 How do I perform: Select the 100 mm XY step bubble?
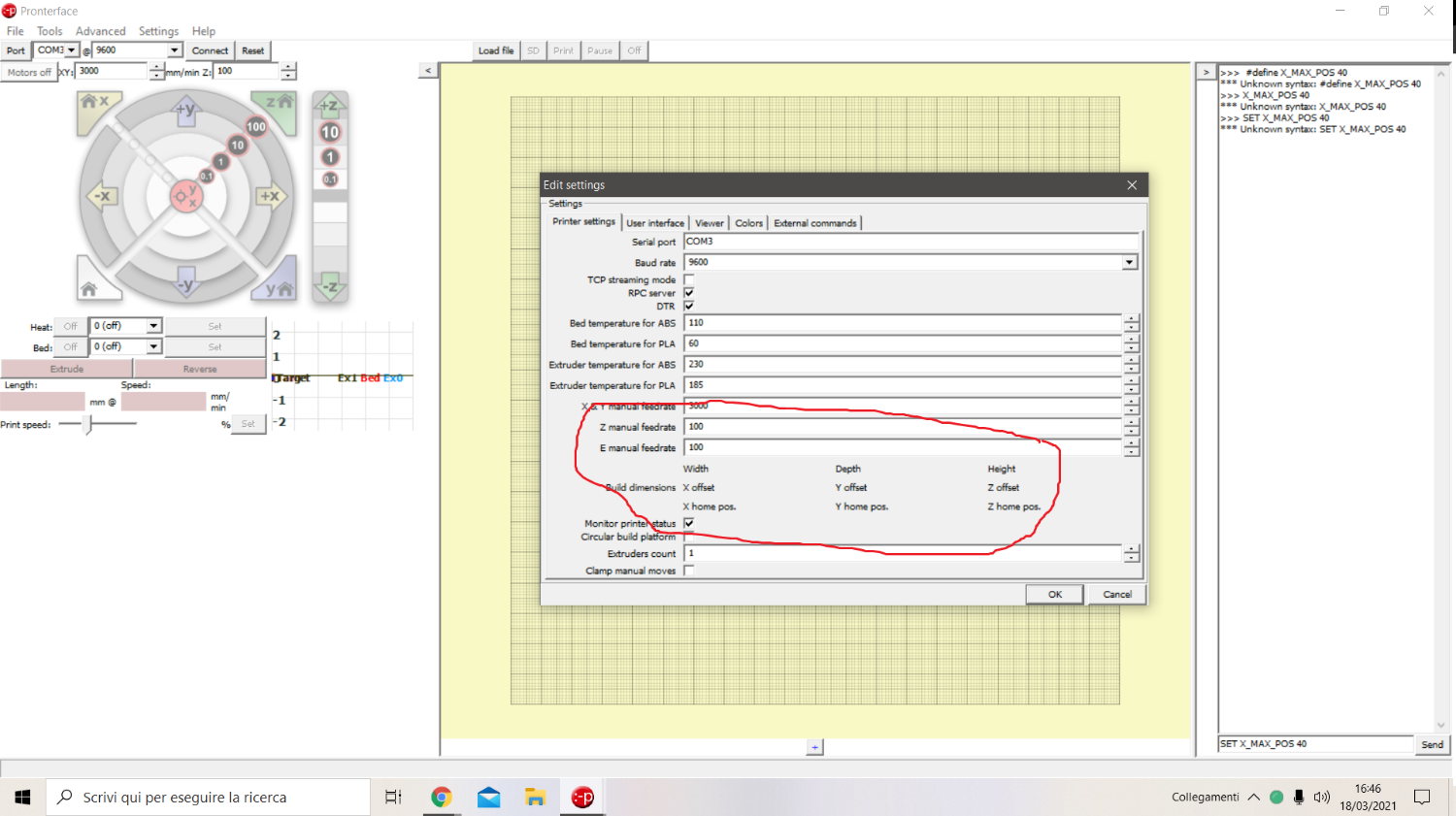tap(255, 126)
